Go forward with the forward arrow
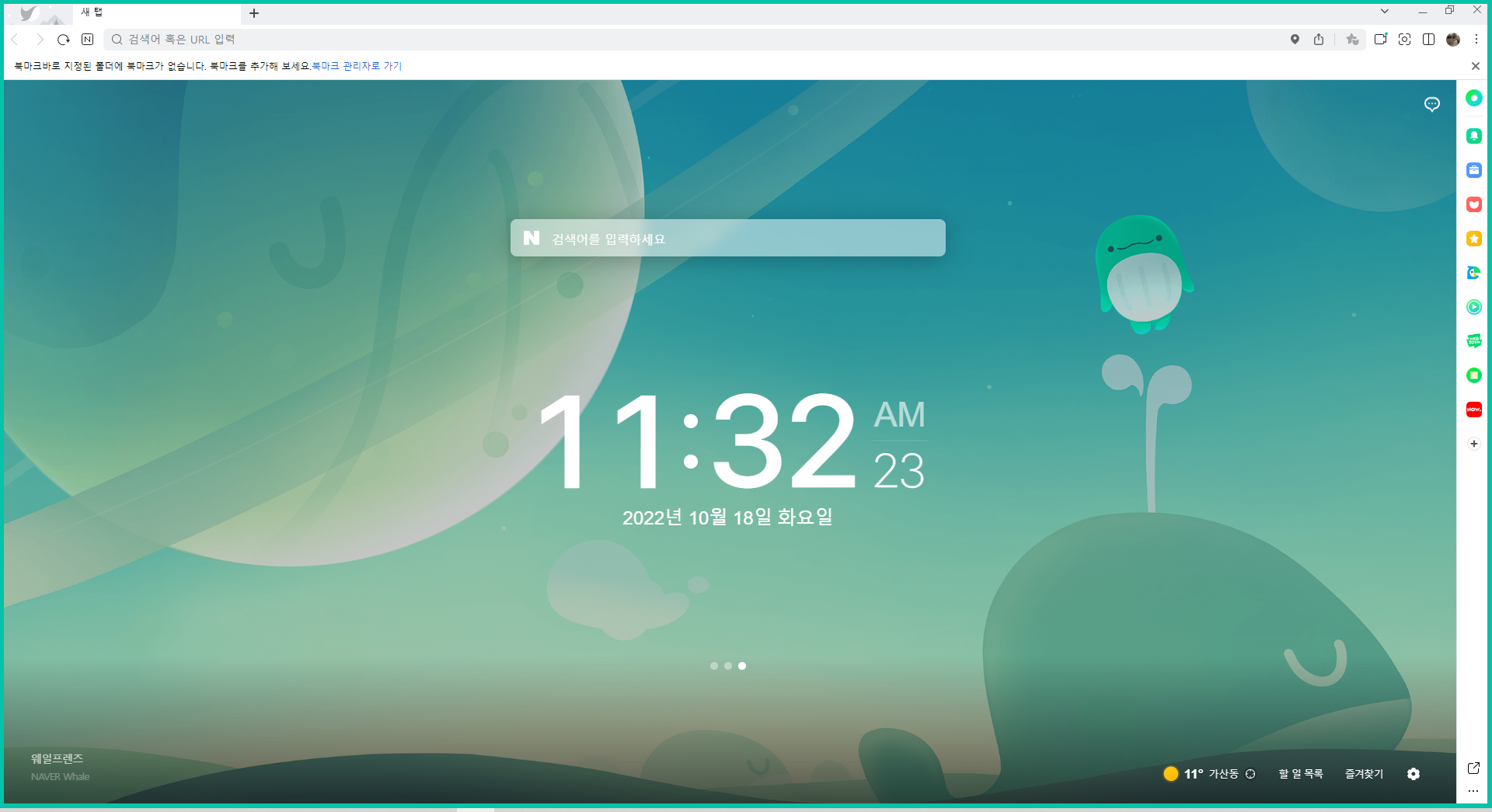This screenshot has height=812, width=1492. click(40, 40)
